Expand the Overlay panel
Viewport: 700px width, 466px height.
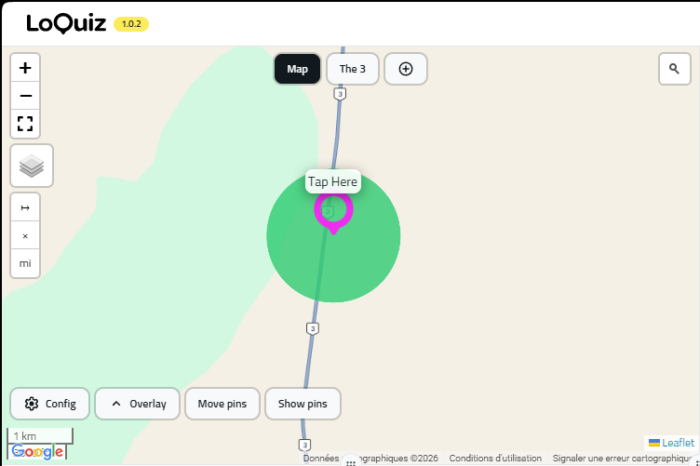pos(138,404)
